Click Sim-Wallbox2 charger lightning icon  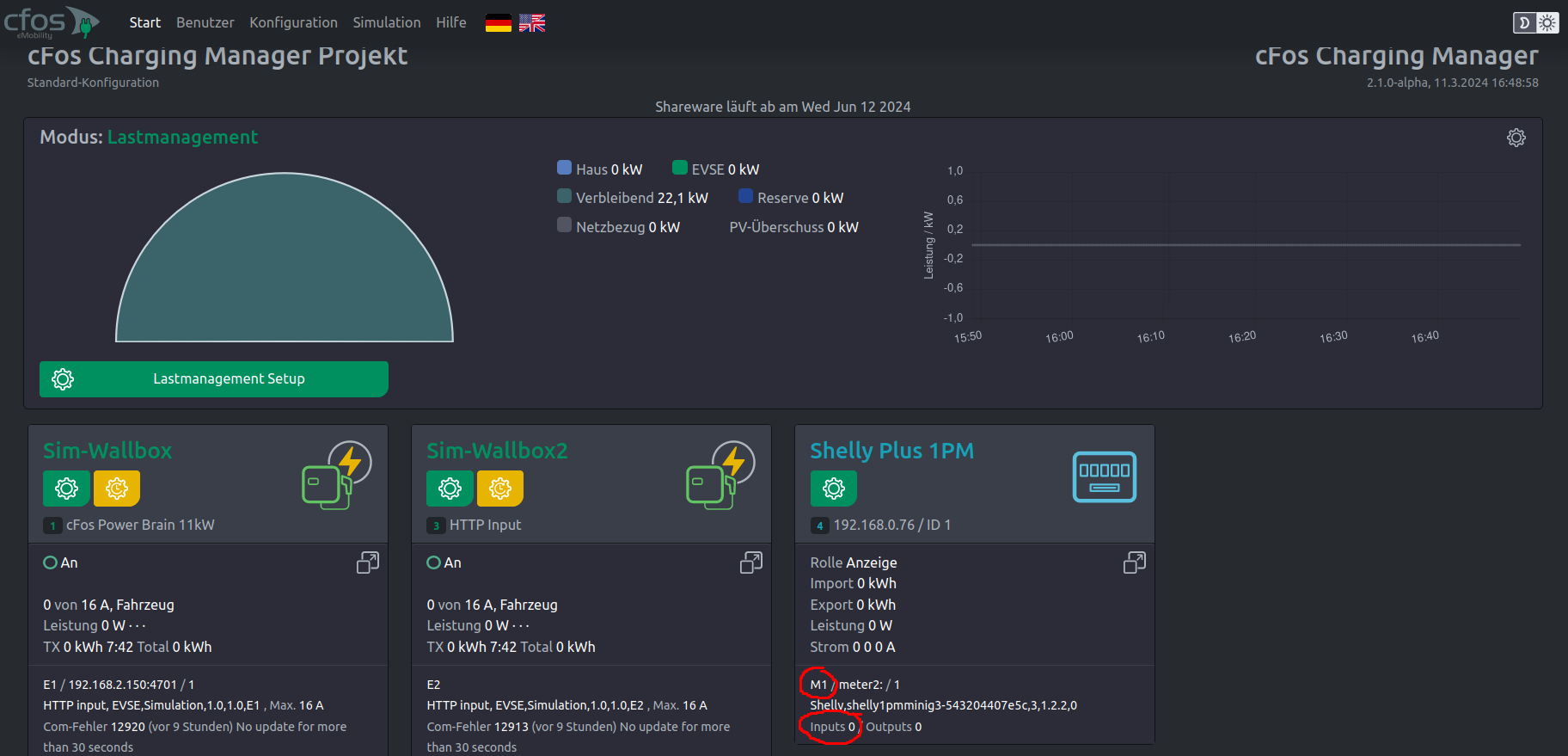coord(720,475)
